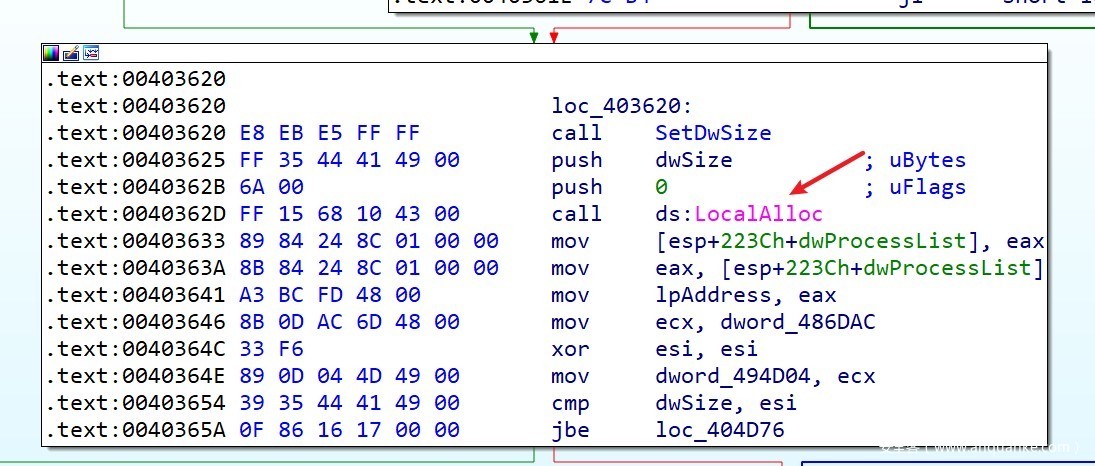Click the SetDwSize function name
The image size is (1095, 466).
click(x=713, y=133)
